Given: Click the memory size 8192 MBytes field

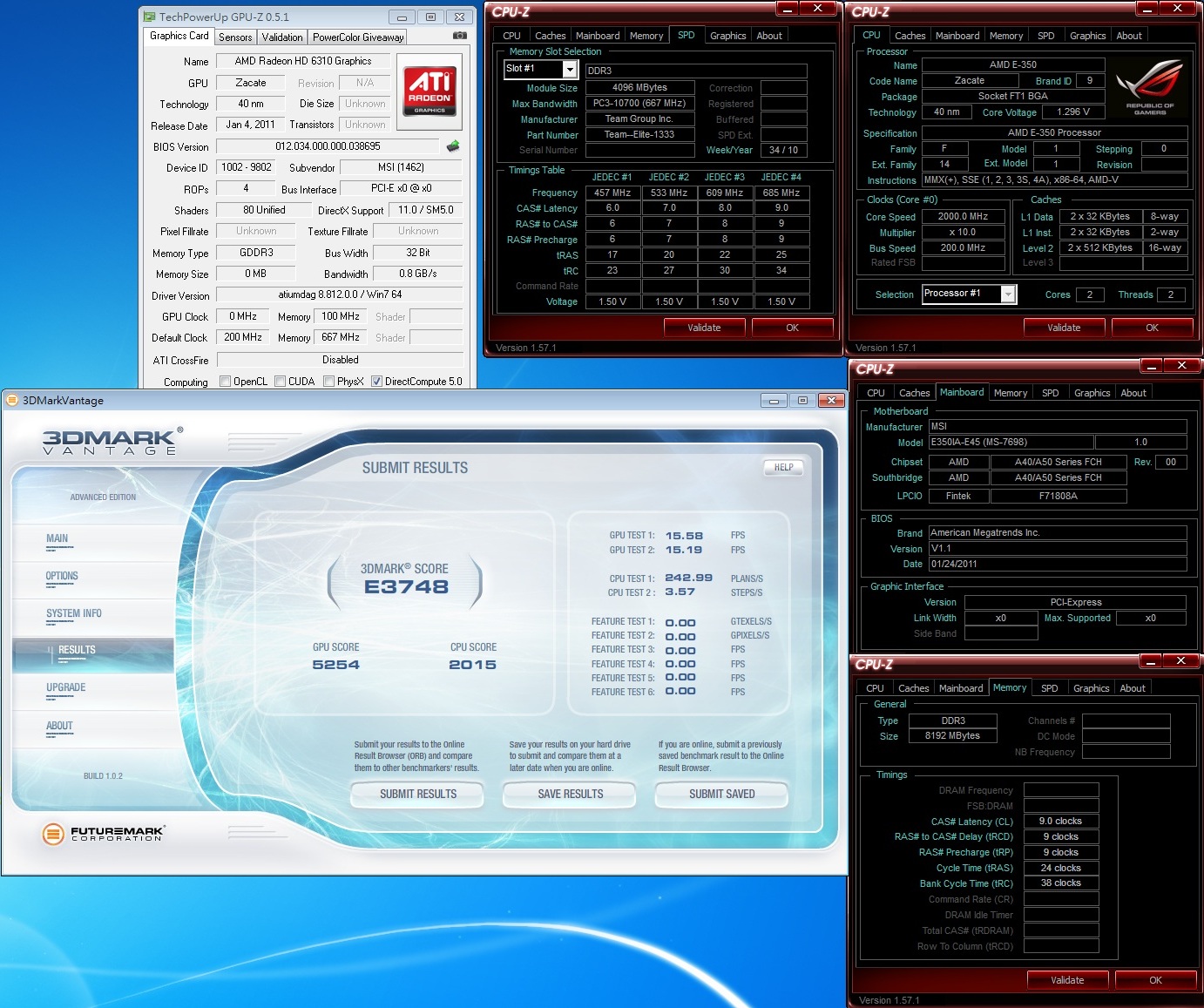Looking at the screenshot, I should pyautogui.click(x=952, y=736).
